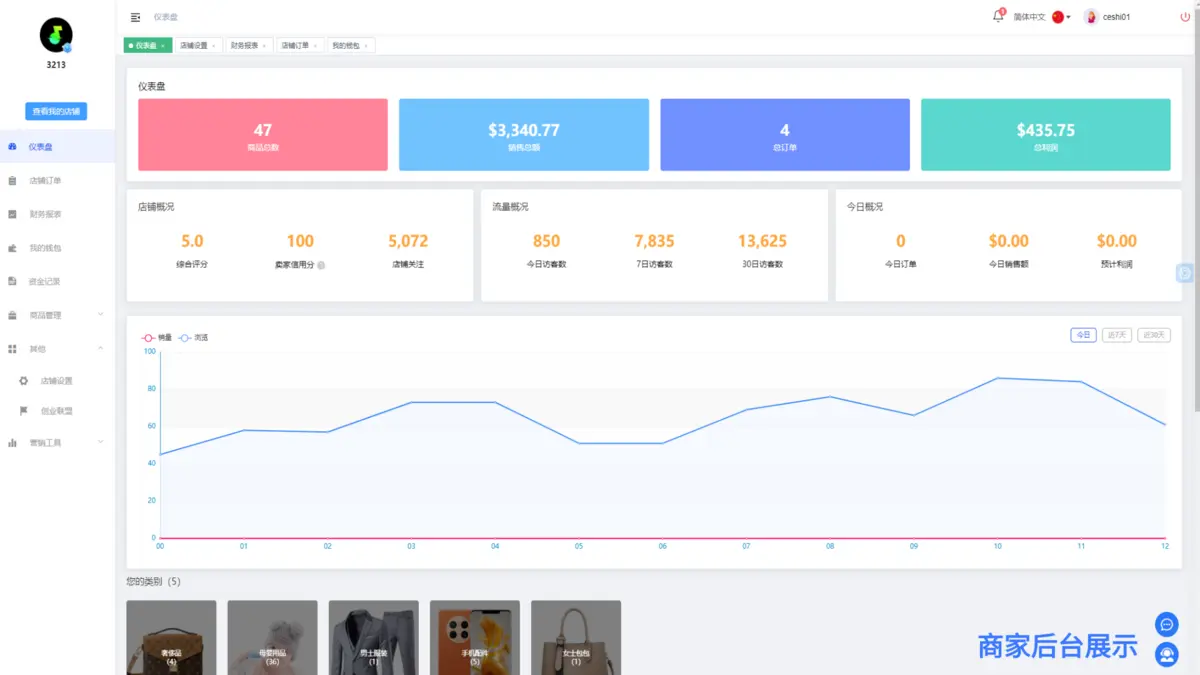This screenshot has width=1200, height=675.
Task: Open the blue chat bubble icon
Action: (x=1166, y=625)
